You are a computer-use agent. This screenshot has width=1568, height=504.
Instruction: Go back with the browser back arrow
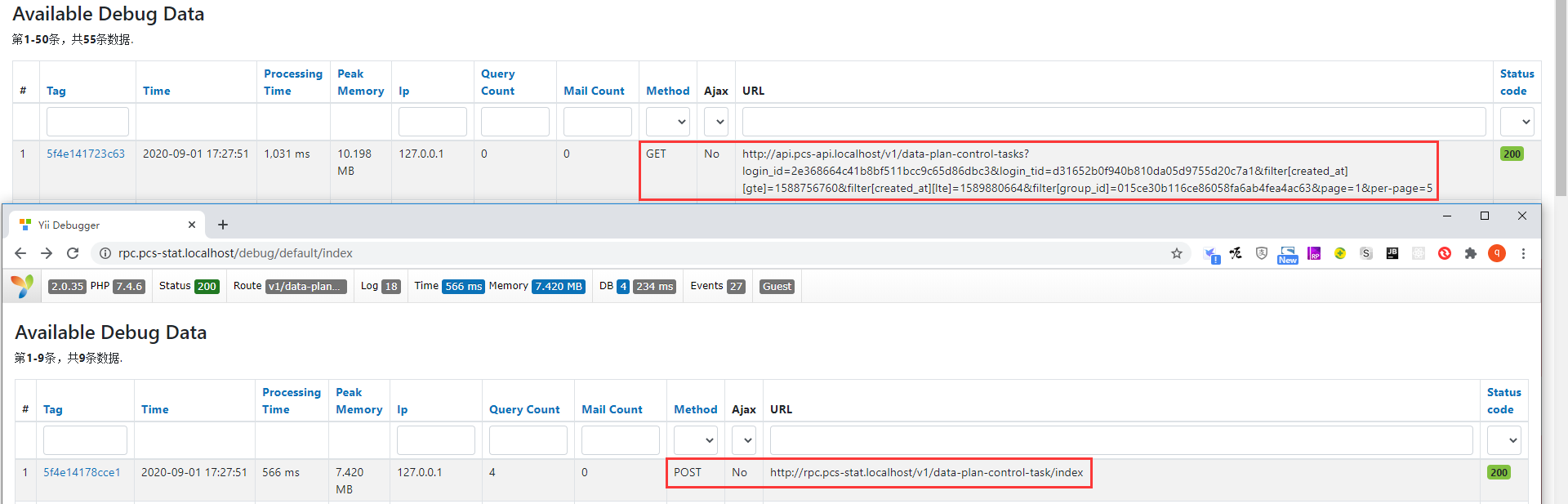tap(20, 253)
